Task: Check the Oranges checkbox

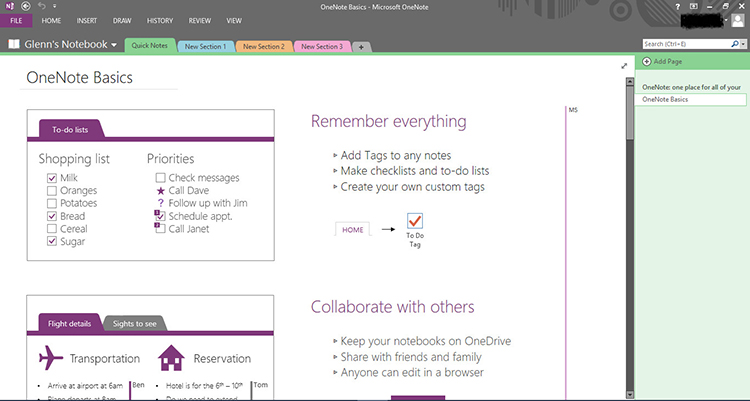Action: tap(51, 191)
